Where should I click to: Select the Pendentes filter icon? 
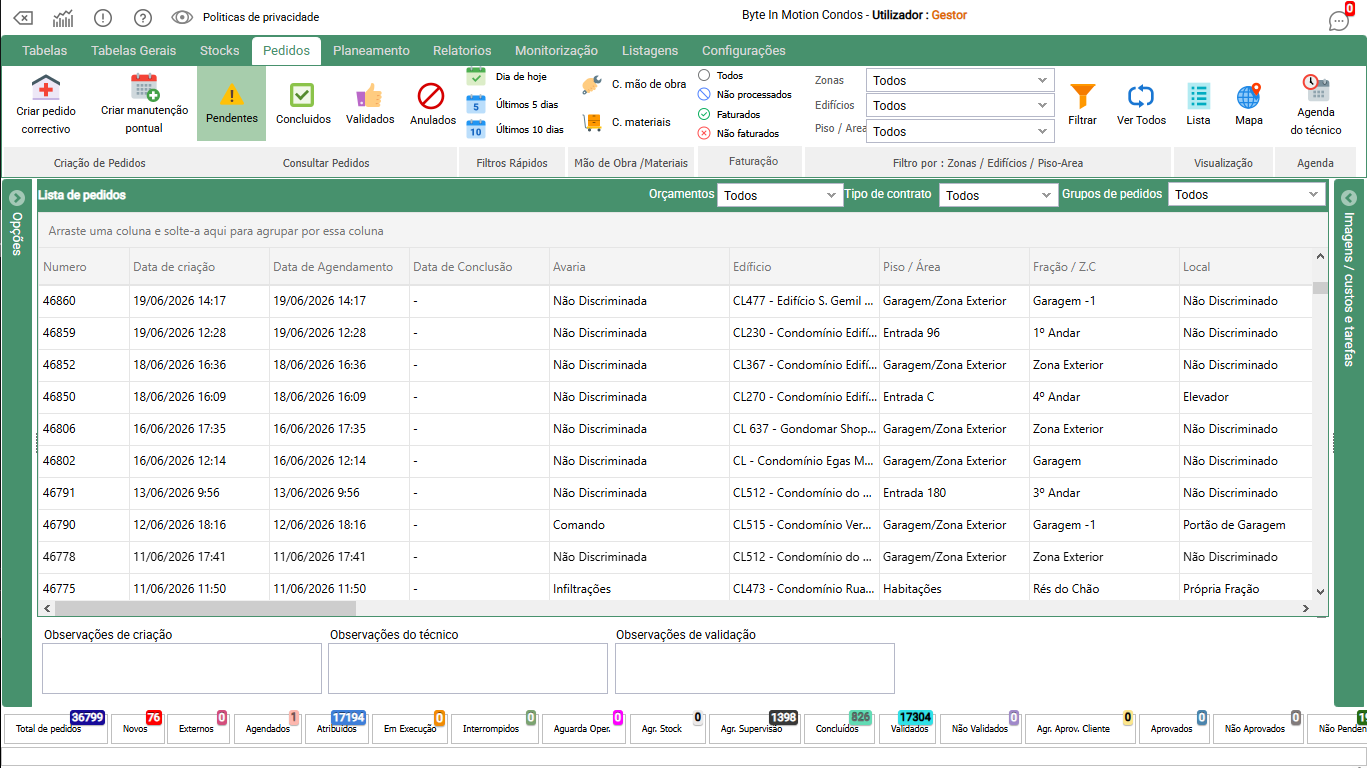[x=231, y=95]
